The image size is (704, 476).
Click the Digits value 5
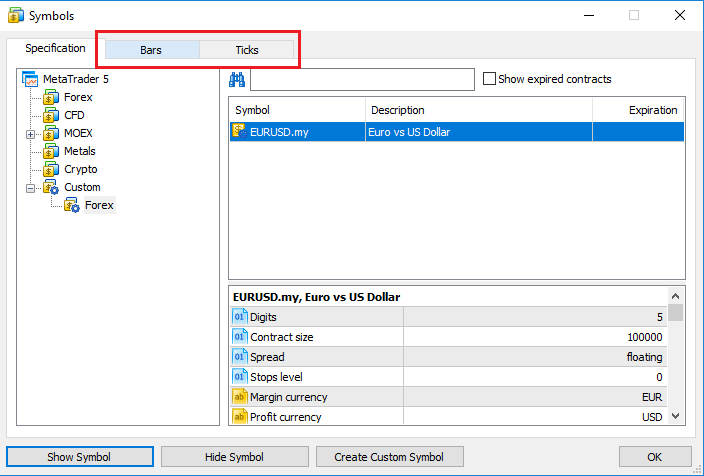pyautogui.click(x=660, y=317)
